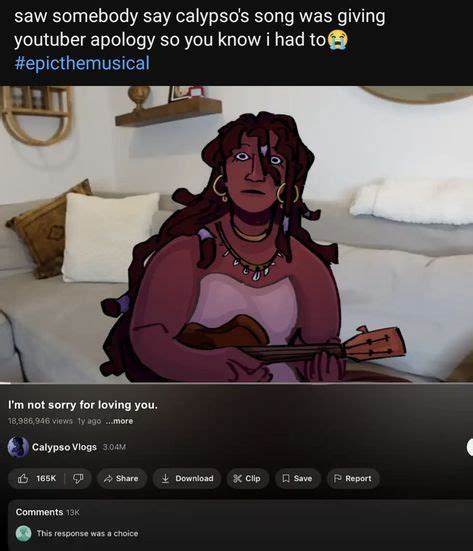
Task: Like the video with thumbs up icon
Action: [x=23, y=478]
